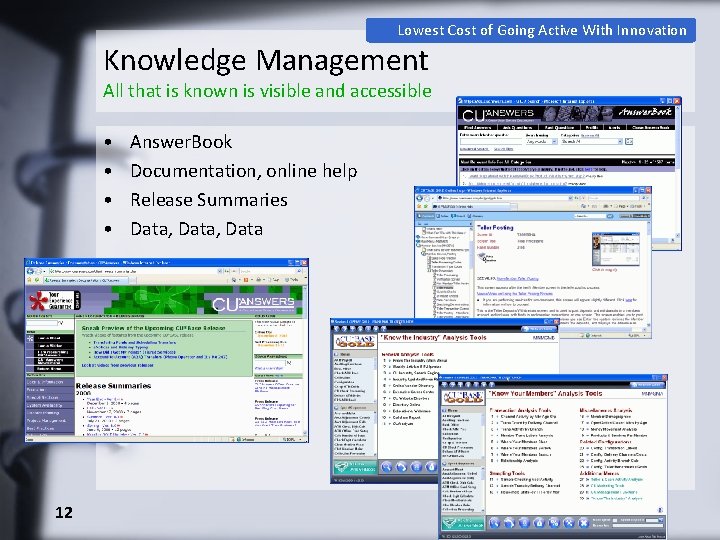Click 'Release Summaries' heading on web page
This screenshot has width=720, height=540.
coord(113,386)
